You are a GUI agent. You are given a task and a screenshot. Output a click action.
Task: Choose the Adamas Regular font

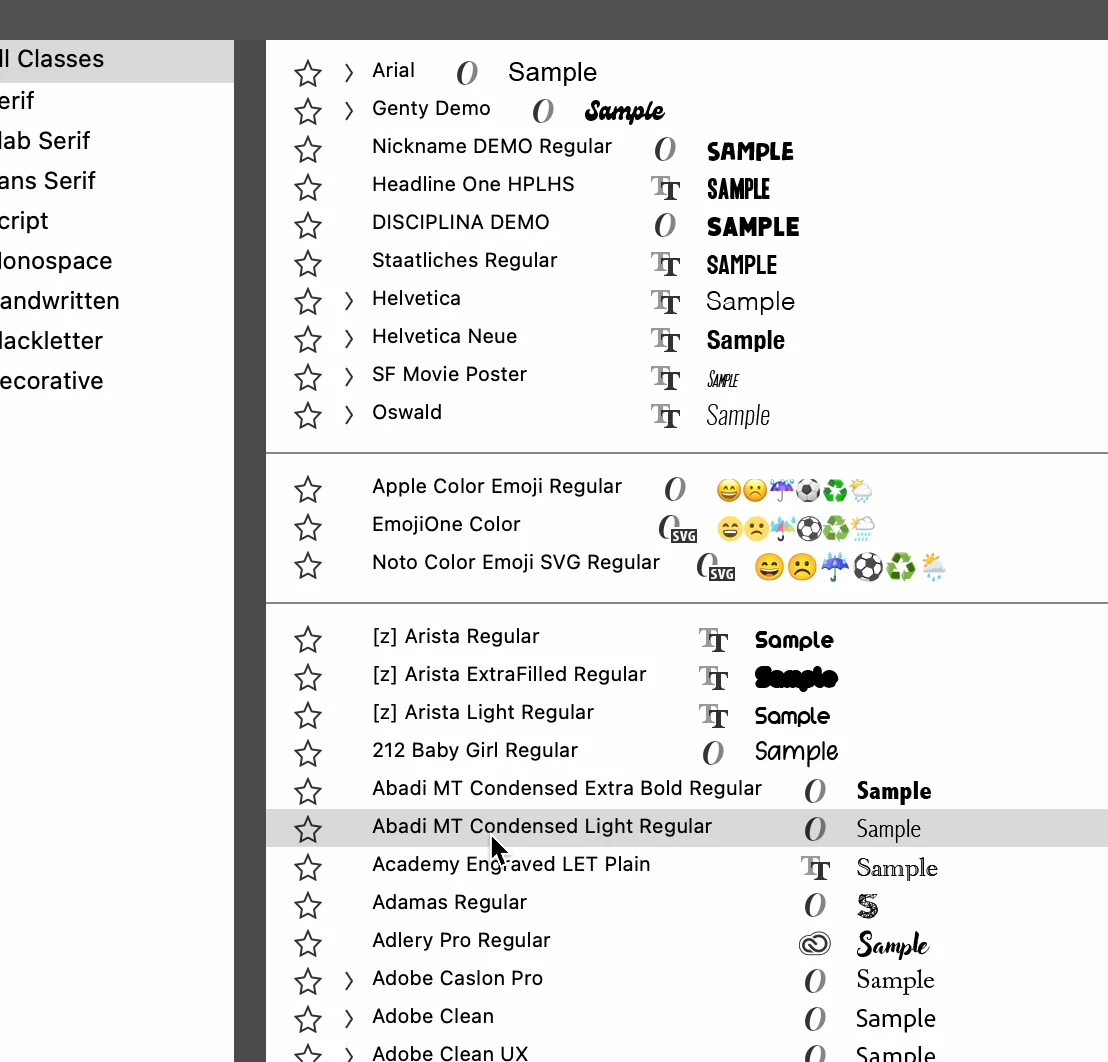coord(449,902)
